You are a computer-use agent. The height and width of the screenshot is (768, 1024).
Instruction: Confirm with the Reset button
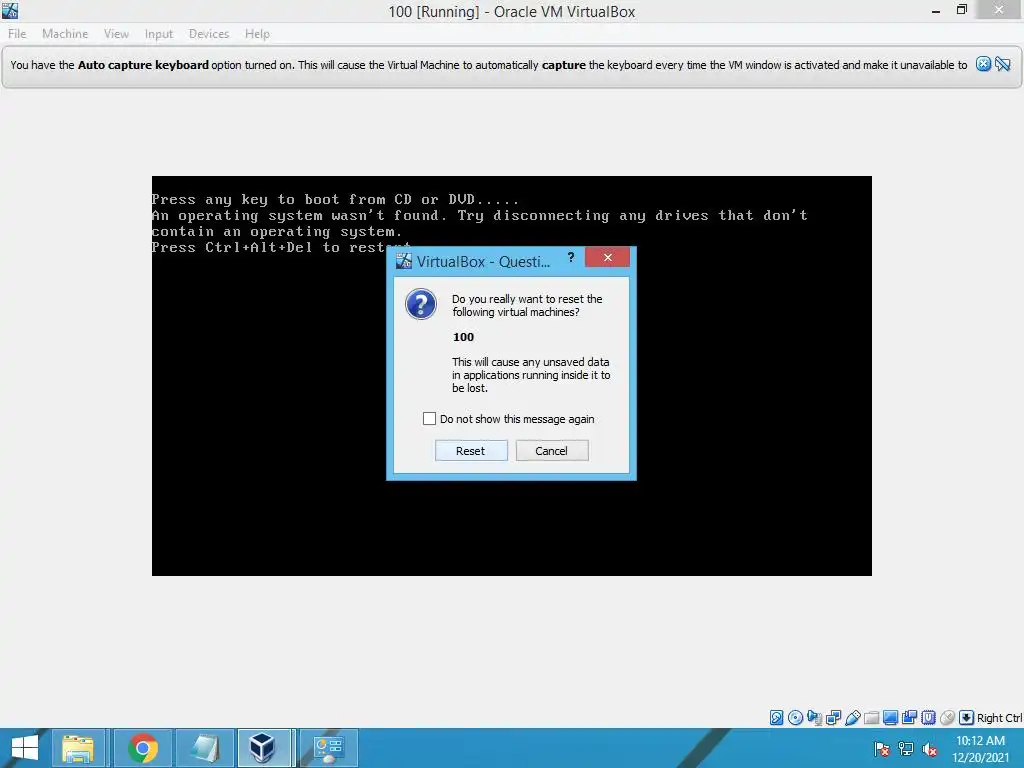coord(471,451)
